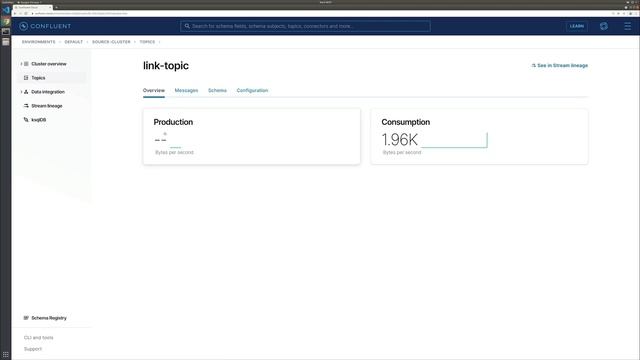Viewport: 640px width, 360px height.
Task: Open the LEARN button
Action: (x=576, y=26)
